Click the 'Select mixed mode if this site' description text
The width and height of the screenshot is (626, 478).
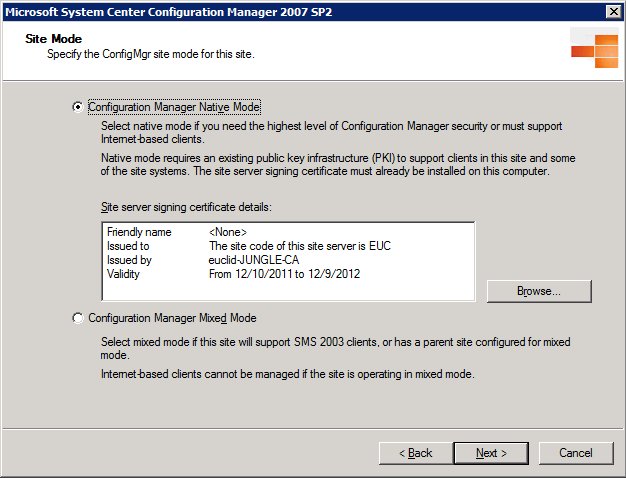(x=335, y=348)
